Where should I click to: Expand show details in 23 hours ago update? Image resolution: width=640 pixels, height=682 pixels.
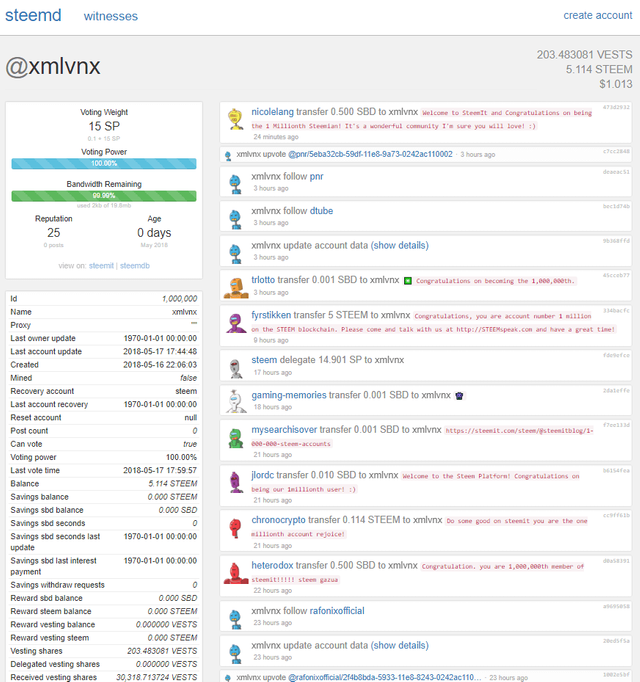tap(399, 645)
